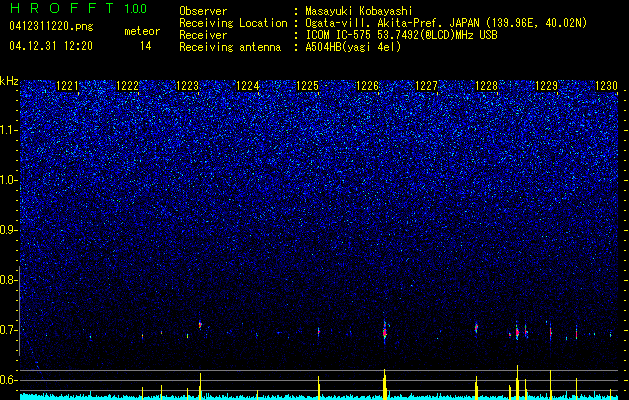Click the 0.9 kHz axis label
The image size is (629, 400).
tap(9, 230)
